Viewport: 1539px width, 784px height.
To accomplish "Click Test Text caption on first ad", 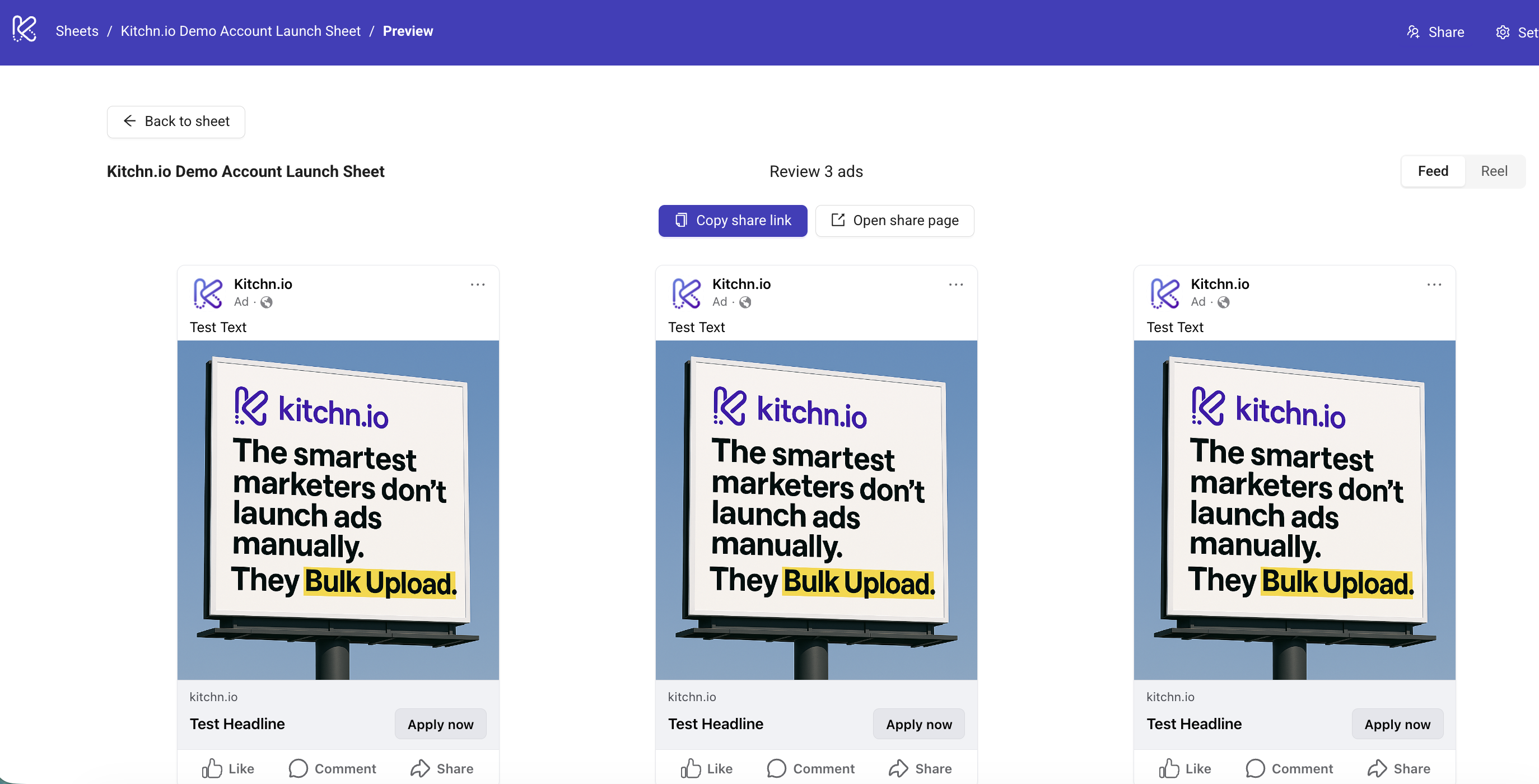I will pos(218,327).
